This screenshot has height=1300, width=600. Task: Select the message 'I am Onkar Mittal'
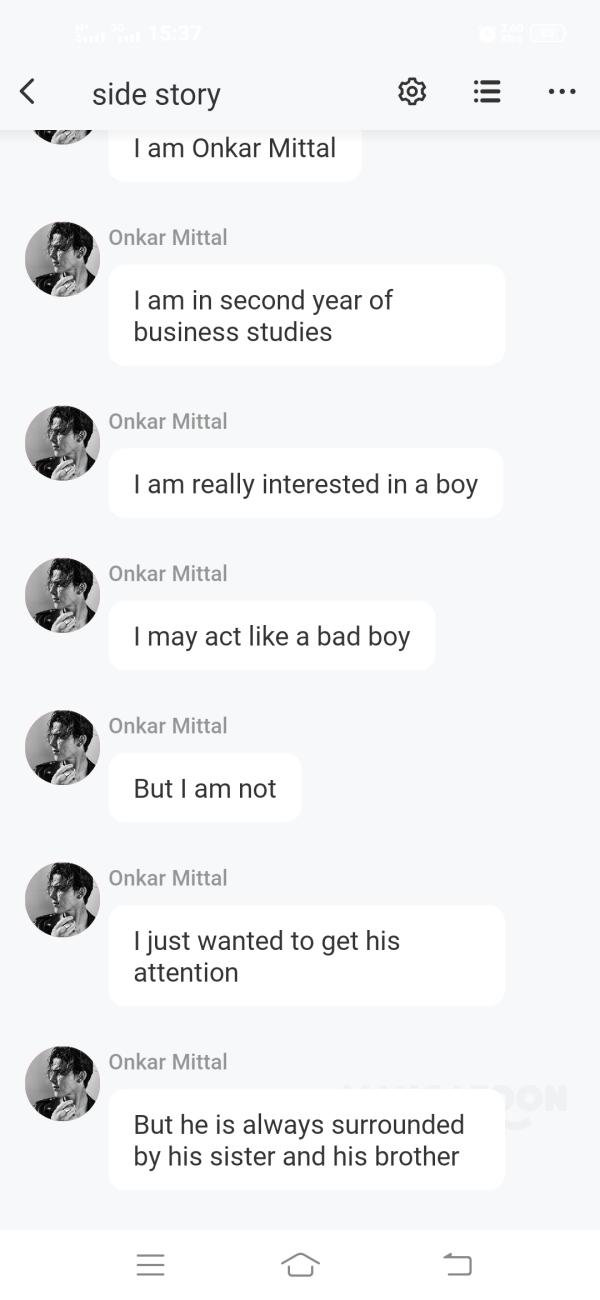[x=234, y=148]
